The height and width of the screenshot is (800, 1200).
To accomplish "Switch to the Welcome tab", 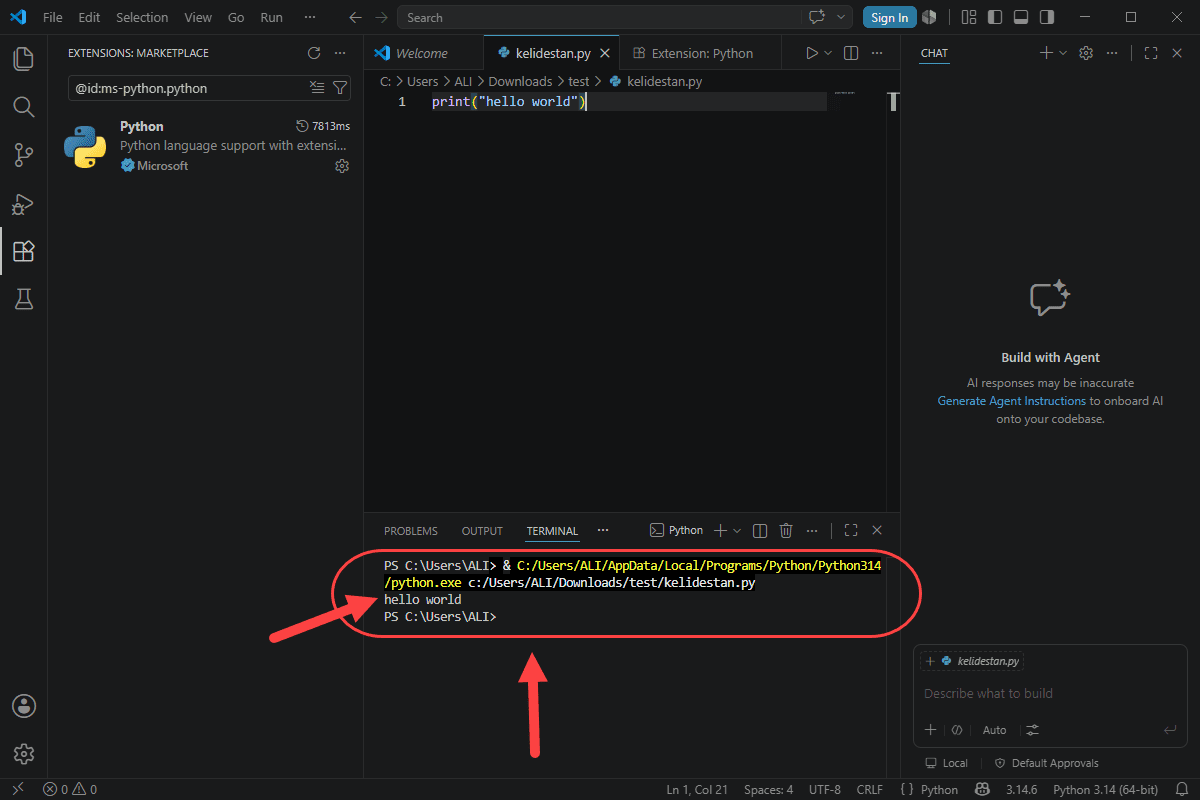I will tap(422, 53).
